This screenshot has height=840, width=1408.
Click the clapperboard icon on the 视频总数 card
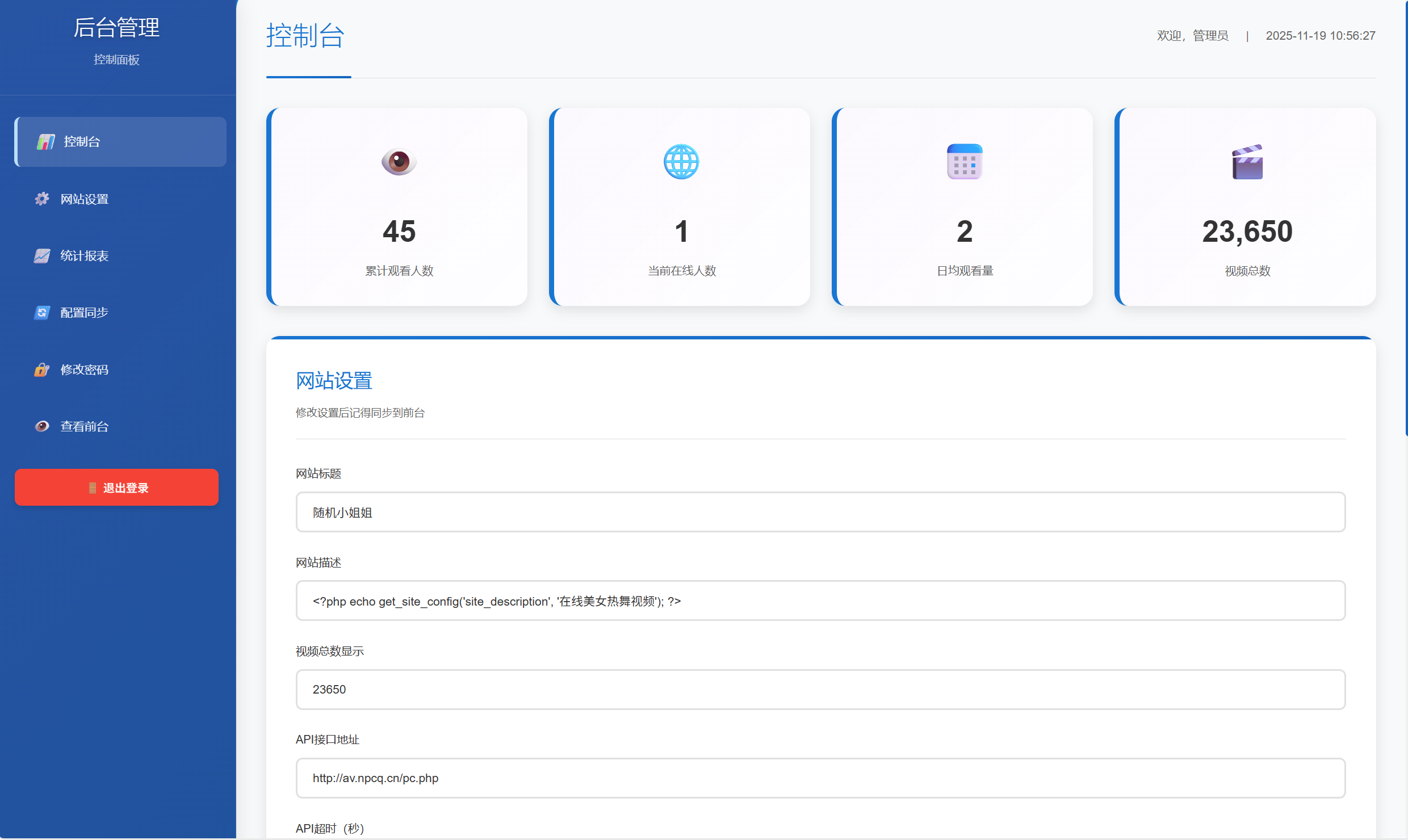(1246, 162)
